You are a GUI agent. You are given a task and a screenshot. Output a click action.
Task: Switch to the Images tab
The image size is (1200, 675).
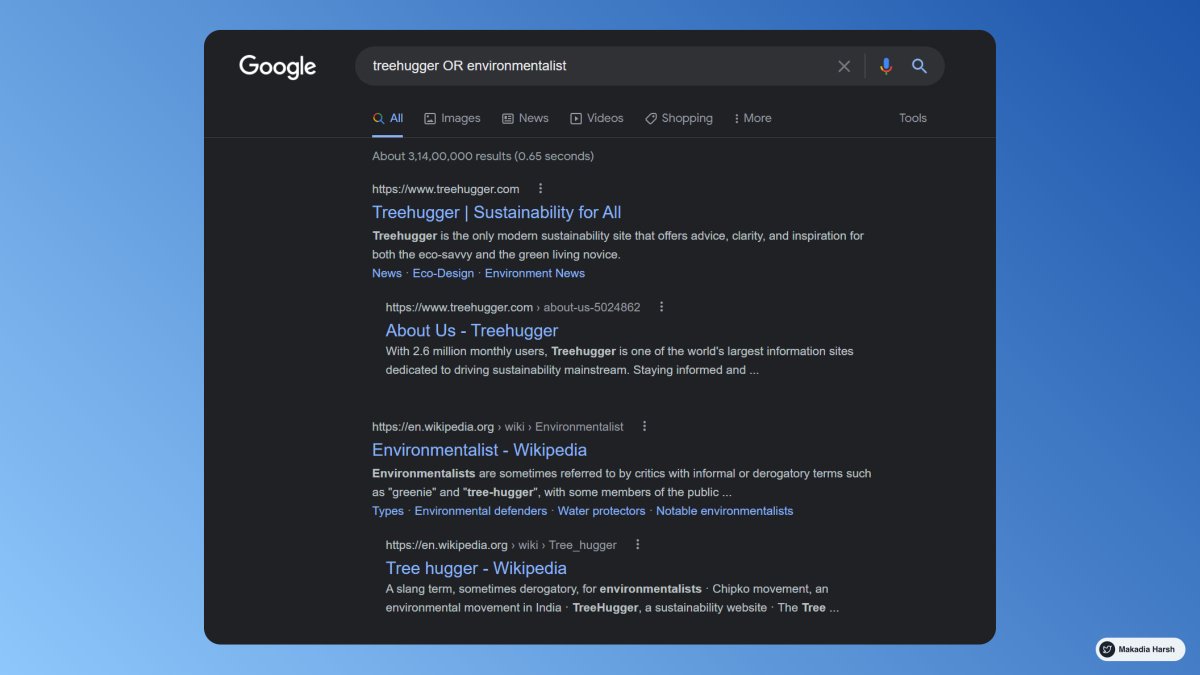452,118
